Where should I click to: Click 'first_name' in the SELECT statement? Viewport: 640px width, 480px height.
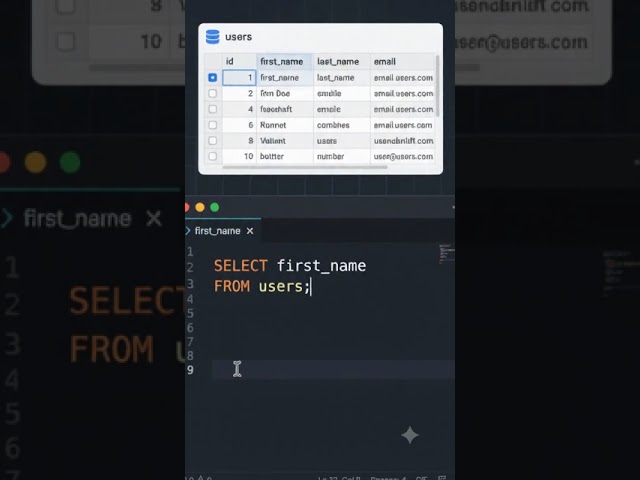click(x=322, y=266)
